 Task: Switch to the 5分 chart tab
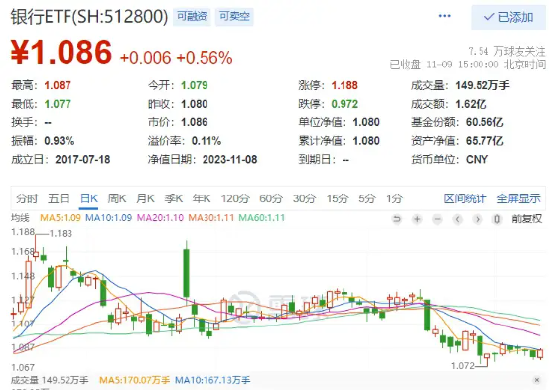[367, 198]
